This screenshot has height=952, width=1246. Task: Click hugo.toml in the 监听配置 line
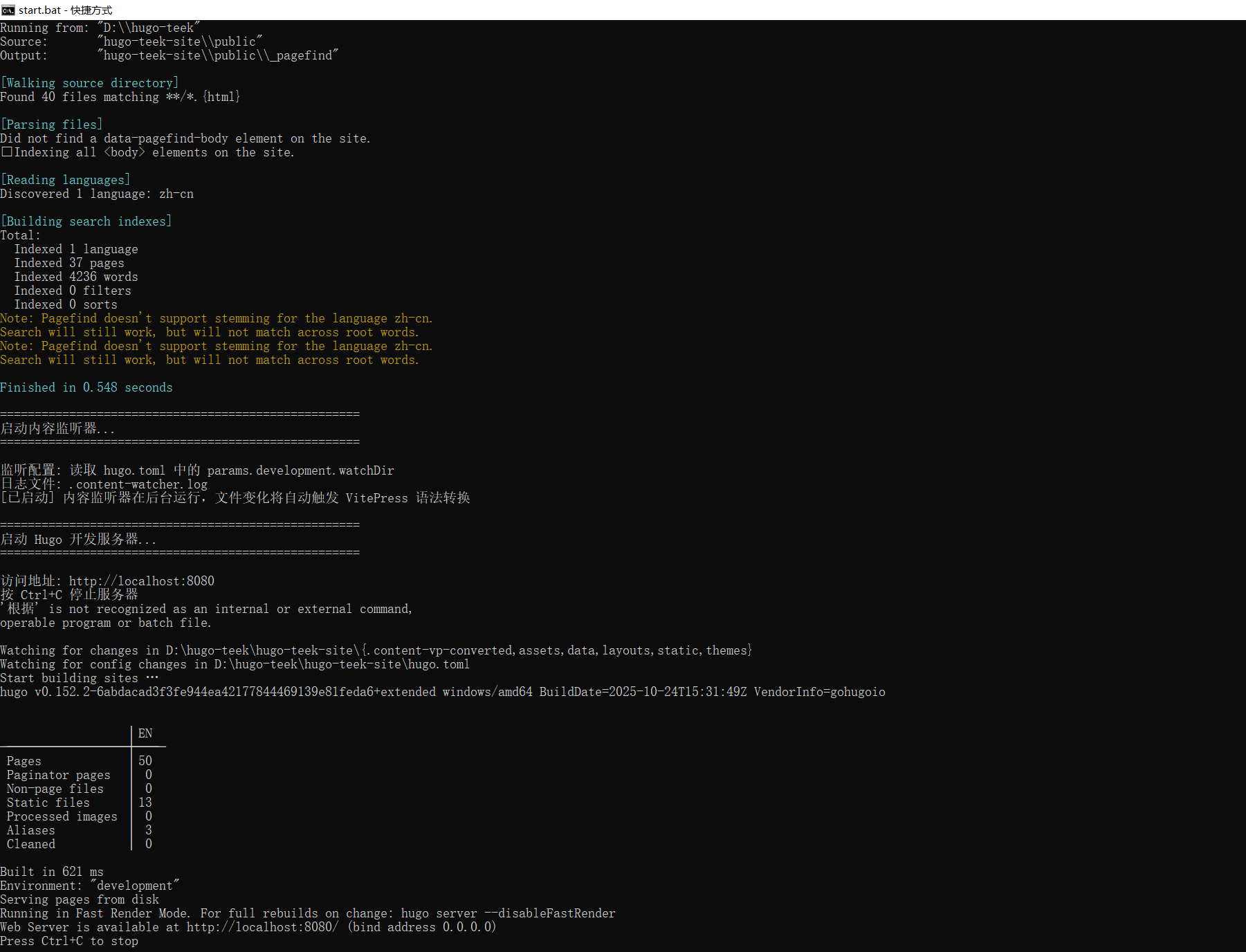coord(134,470)
